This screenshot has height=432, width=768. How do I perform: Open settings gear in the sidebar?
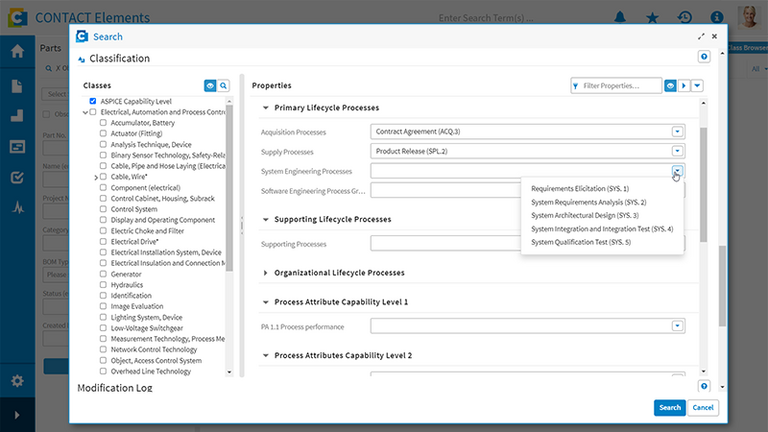pos(17,381)
